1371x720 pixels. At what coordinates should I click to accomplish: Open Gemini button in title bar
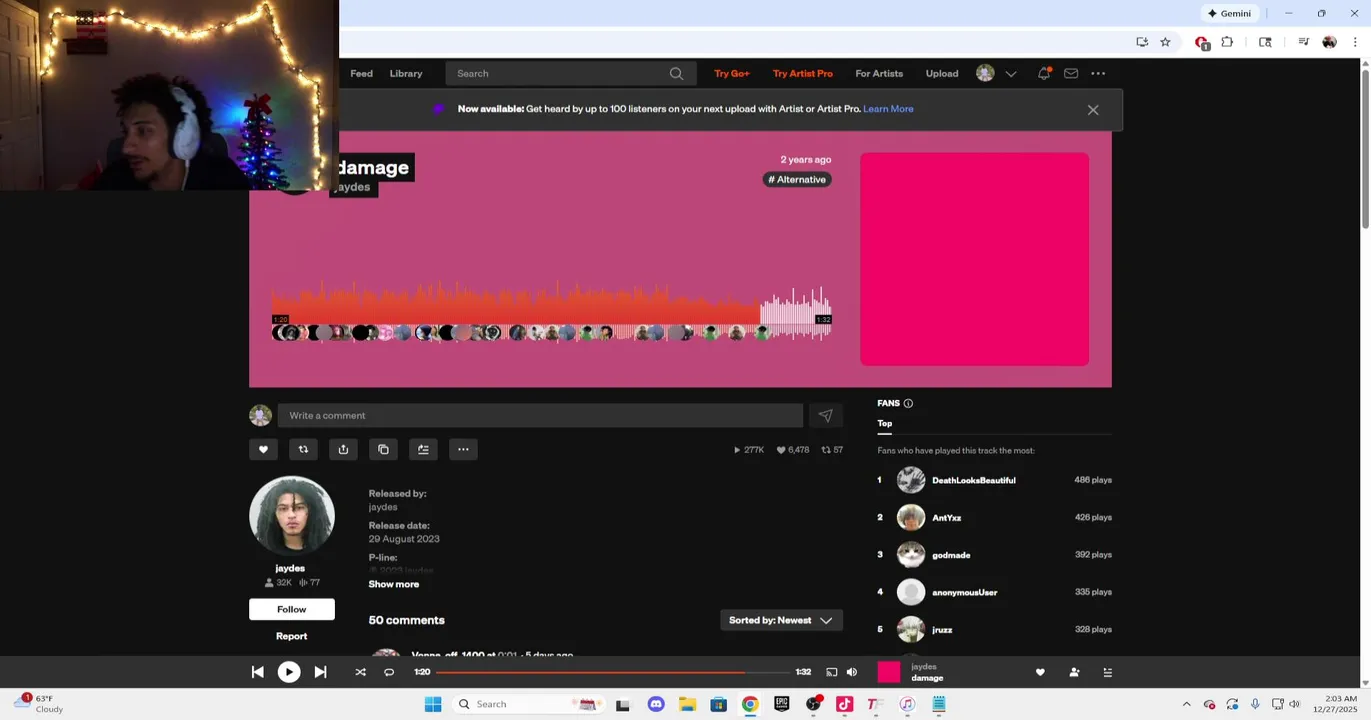1229,13
